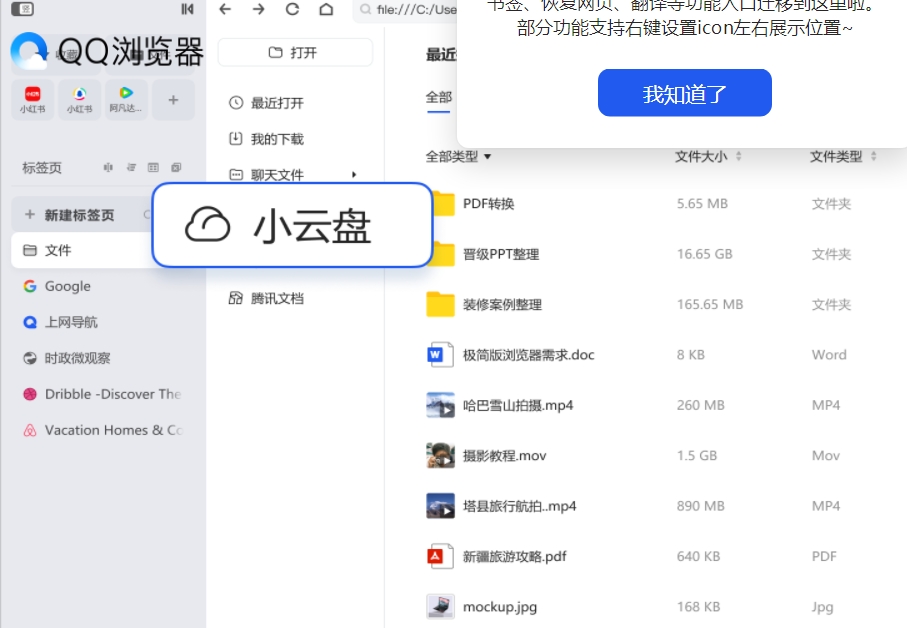907x628 pixels.
Task: Click the 打开 open file button
Action: coord(295,53)
